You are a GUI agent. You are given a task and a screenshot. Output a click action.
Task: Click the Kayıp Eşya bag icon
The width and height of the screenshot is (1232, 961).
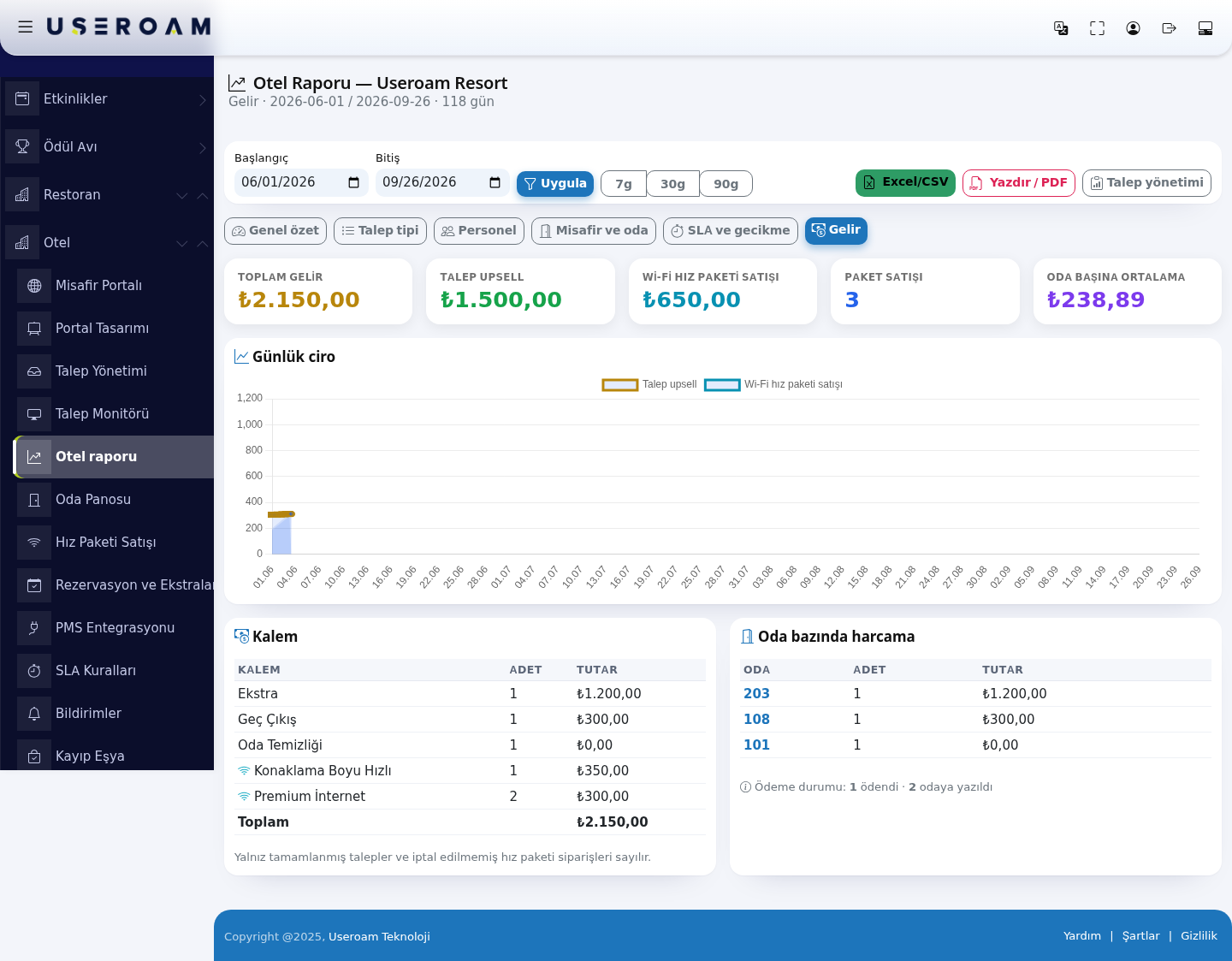[x=34, y=756]
